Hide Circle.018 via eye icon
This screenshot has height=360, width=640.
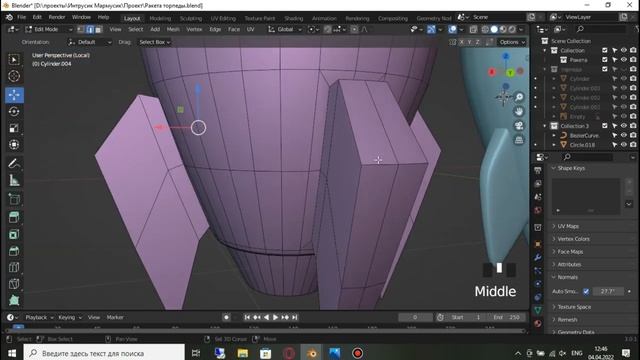tap(624, 144)
